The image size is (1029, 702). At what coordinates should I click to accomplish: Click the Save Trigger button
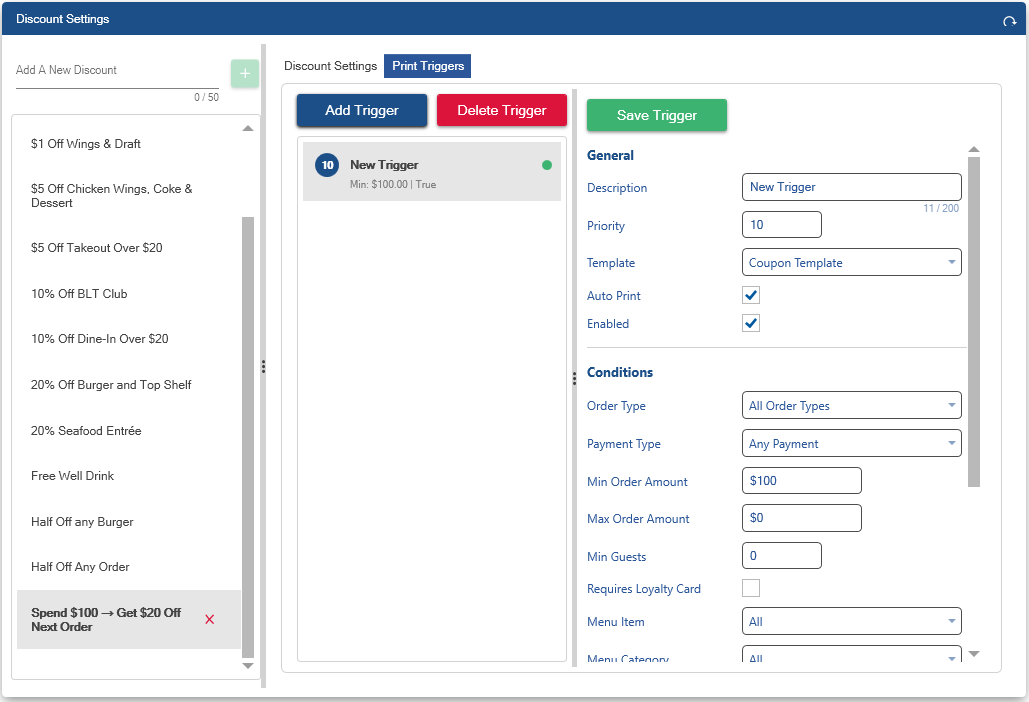click(x=656, y=115)
